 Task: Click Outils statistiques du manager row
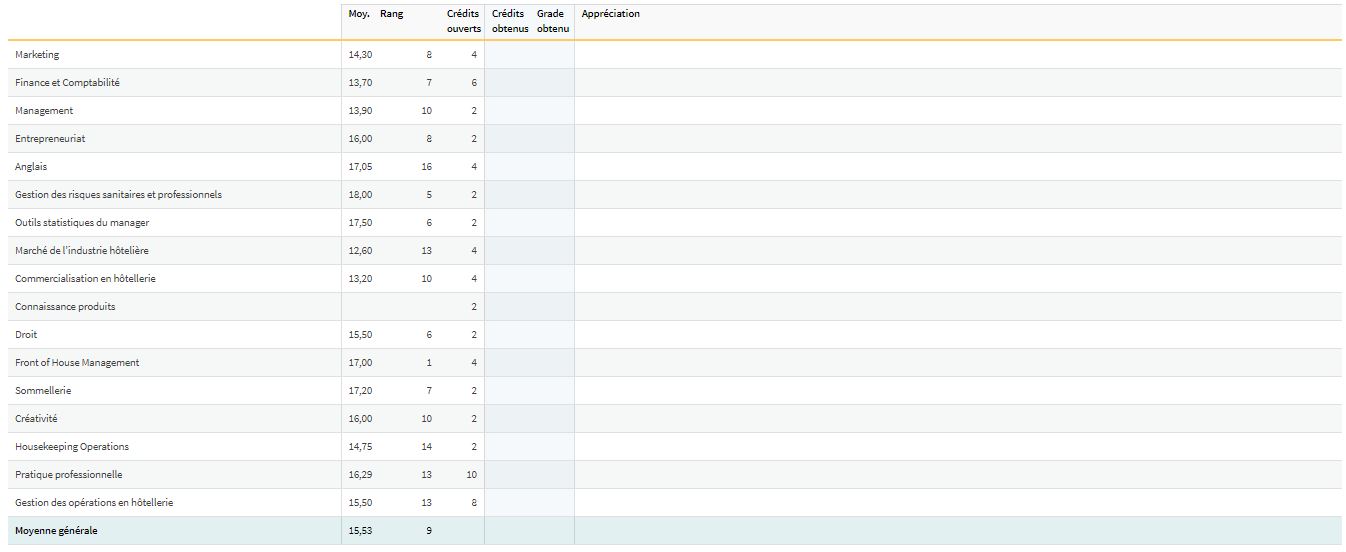coord(82,223)
